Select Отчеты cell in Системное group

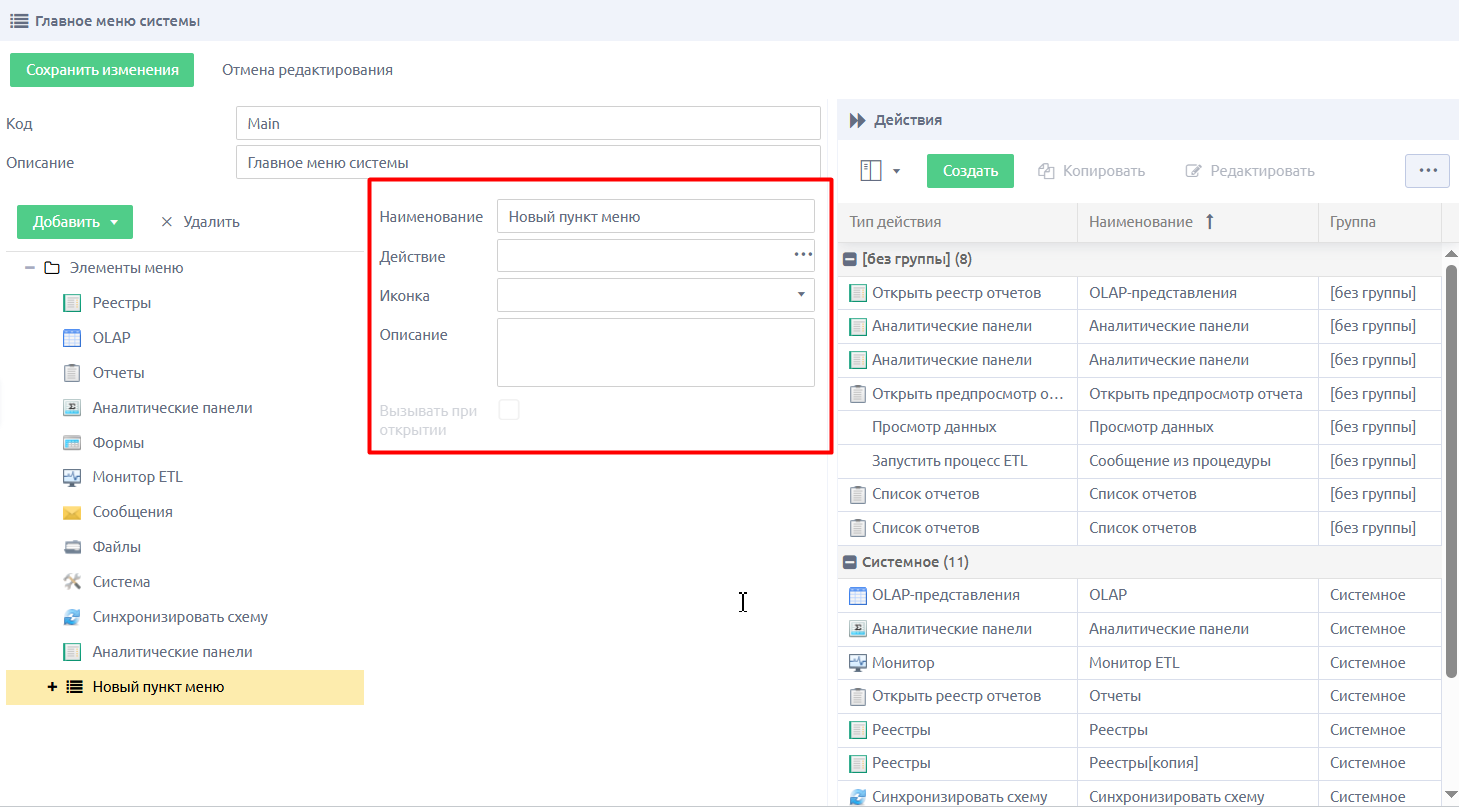[1198, 696]
